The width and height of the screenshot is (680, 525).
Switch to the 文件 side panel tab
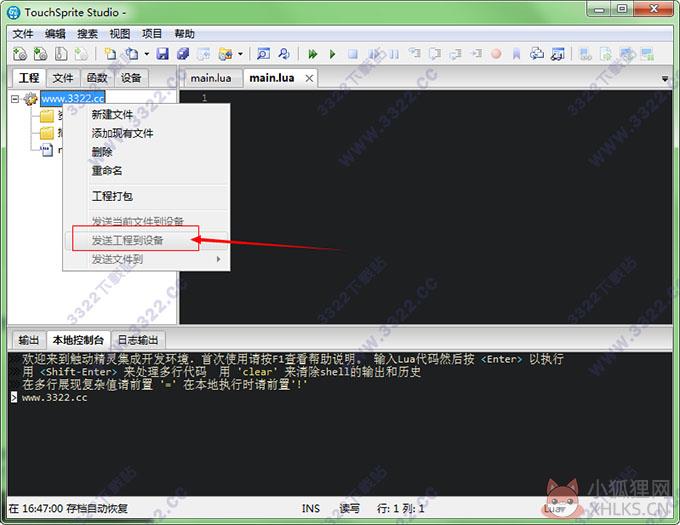tap(63, 78)
